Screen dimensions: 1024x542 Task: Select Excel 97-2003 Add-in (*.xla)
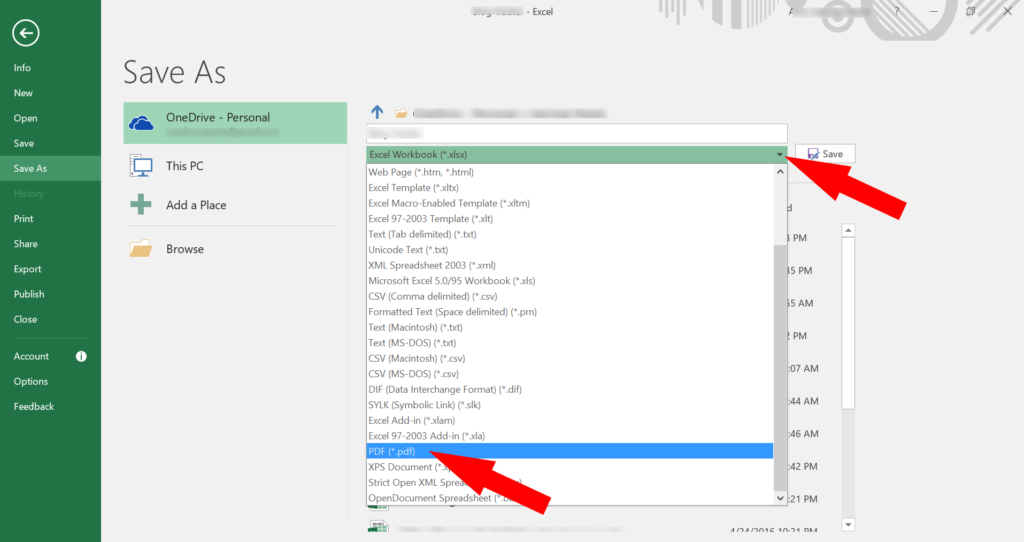point(570,436)
